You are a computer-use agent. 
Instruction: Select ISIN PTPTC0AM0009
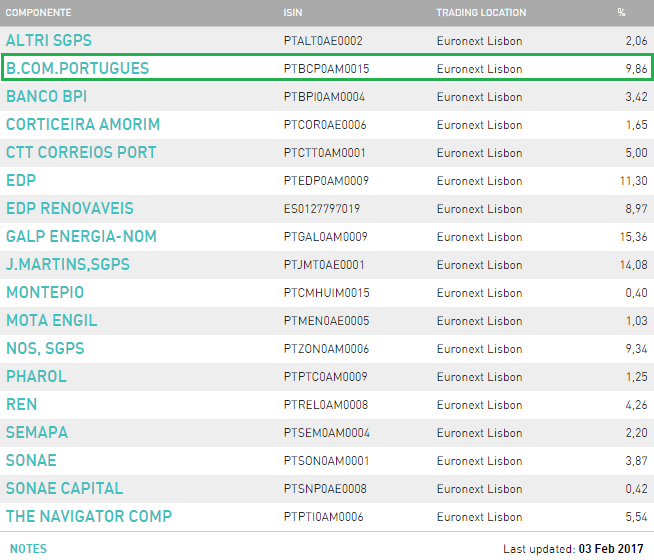(x=326, y=377)
